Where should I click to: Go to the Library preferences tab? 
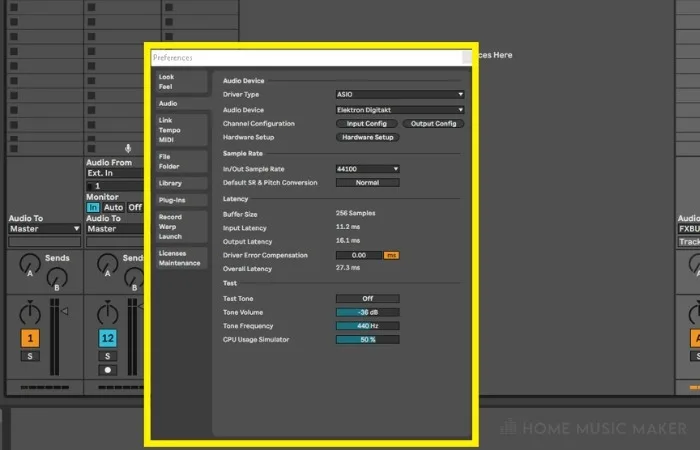coord(182,183)
